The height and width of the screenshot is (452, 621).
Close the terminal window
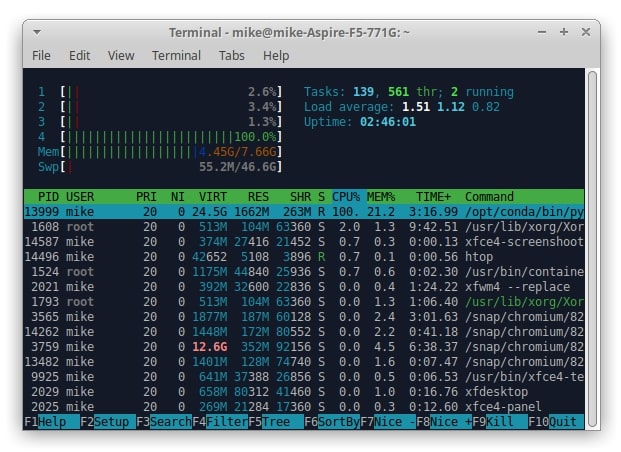(x=586, y=32)
